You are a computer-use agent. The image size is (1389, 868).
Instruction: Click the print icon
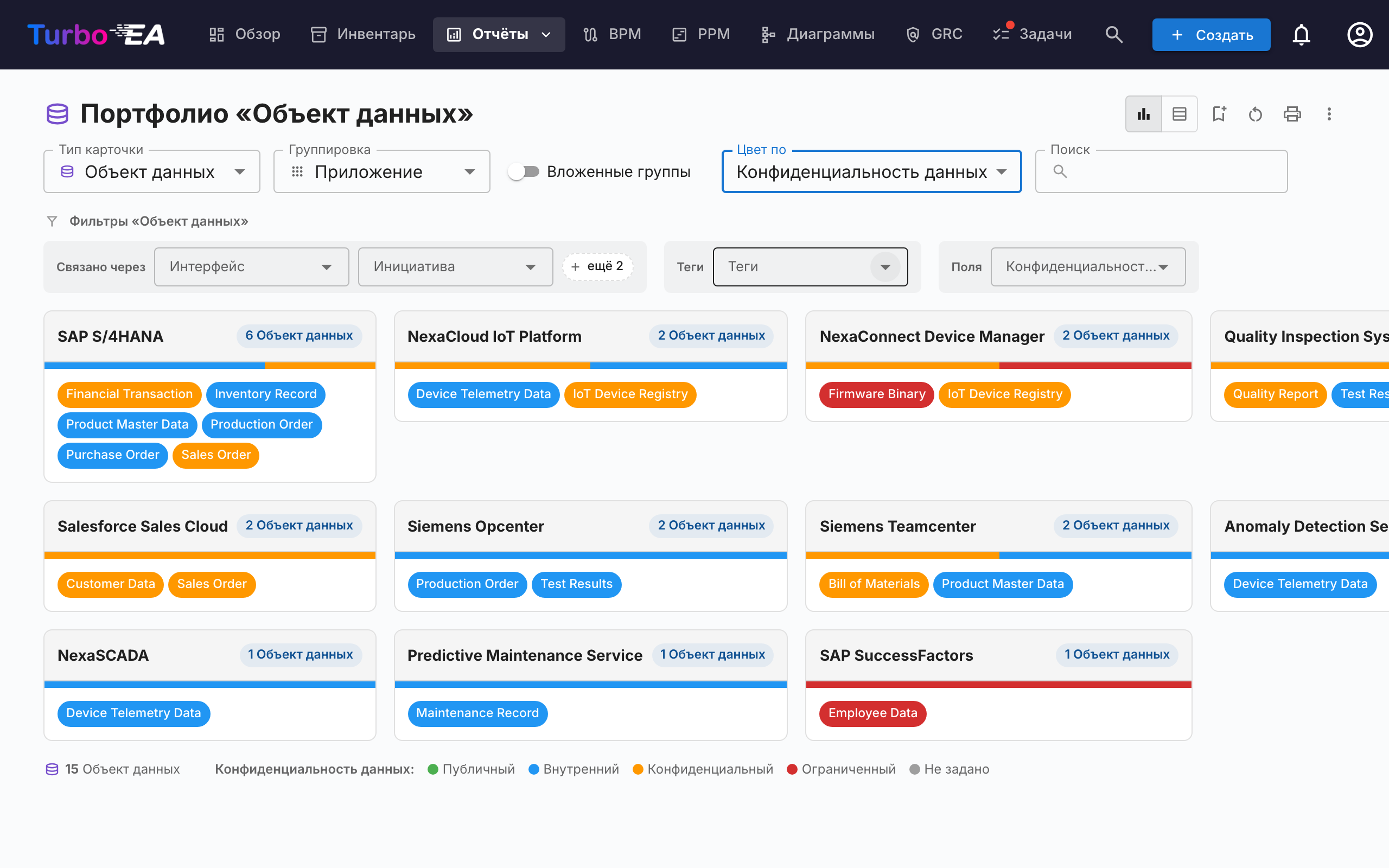point(1292,114)
